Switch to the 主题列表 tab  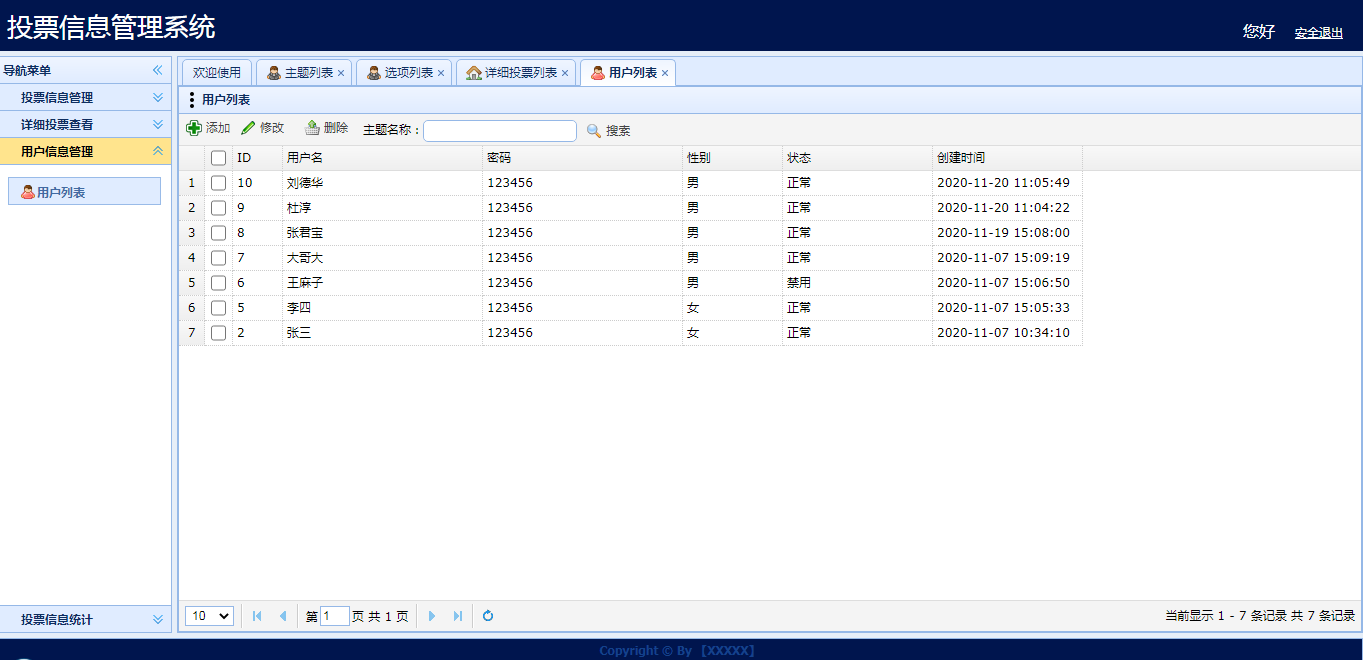304,73
